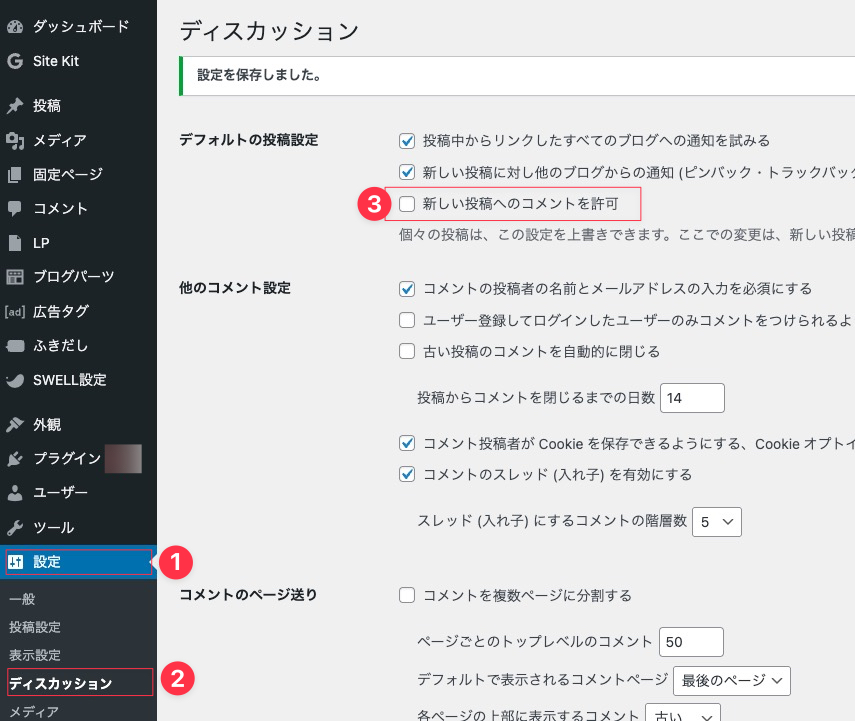Toggle 古い投稿のコメントを自動的に閉じる checkbox

[x=407, y=351]
